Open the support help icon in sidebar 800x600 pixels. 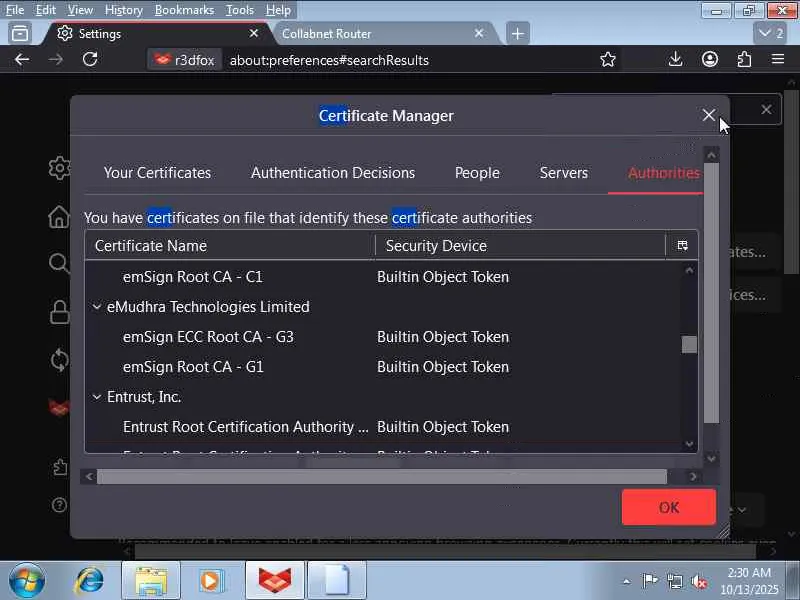59,505
